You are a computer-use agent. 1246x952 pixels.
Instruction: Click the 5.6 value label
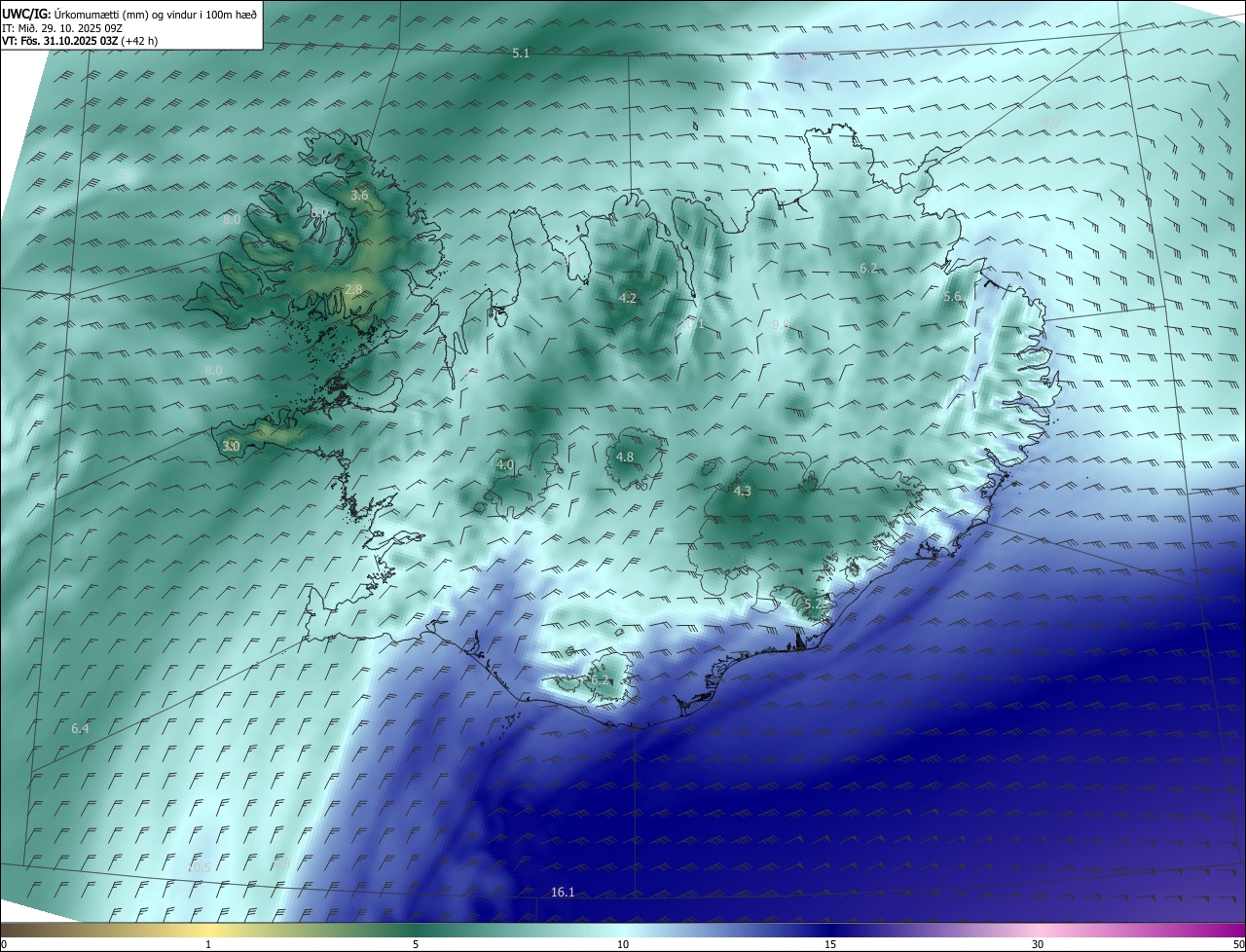click(952, 297)
